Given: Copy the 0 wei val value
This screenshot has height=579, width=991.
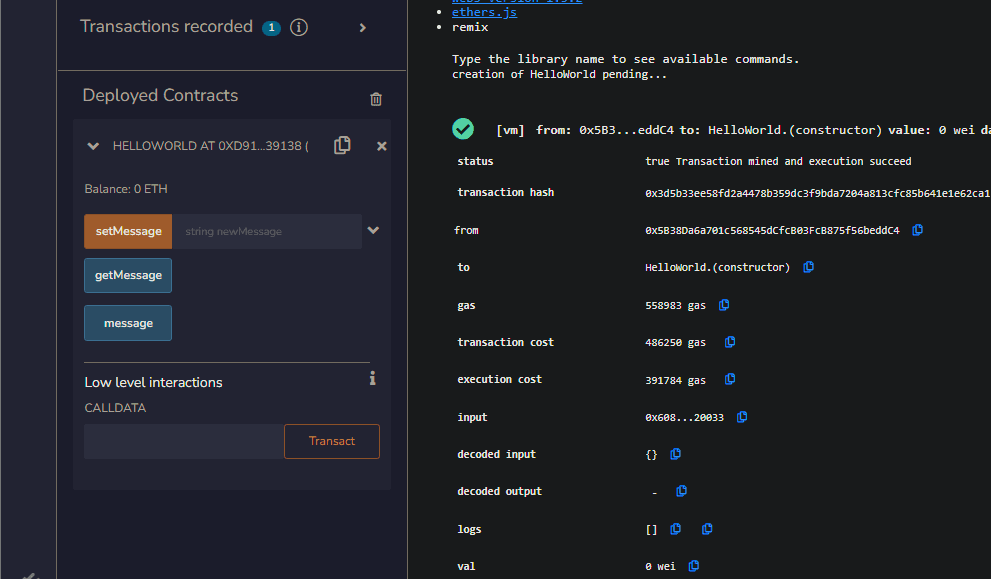Looking at the screenshot, I should click(x=694, y=566).
